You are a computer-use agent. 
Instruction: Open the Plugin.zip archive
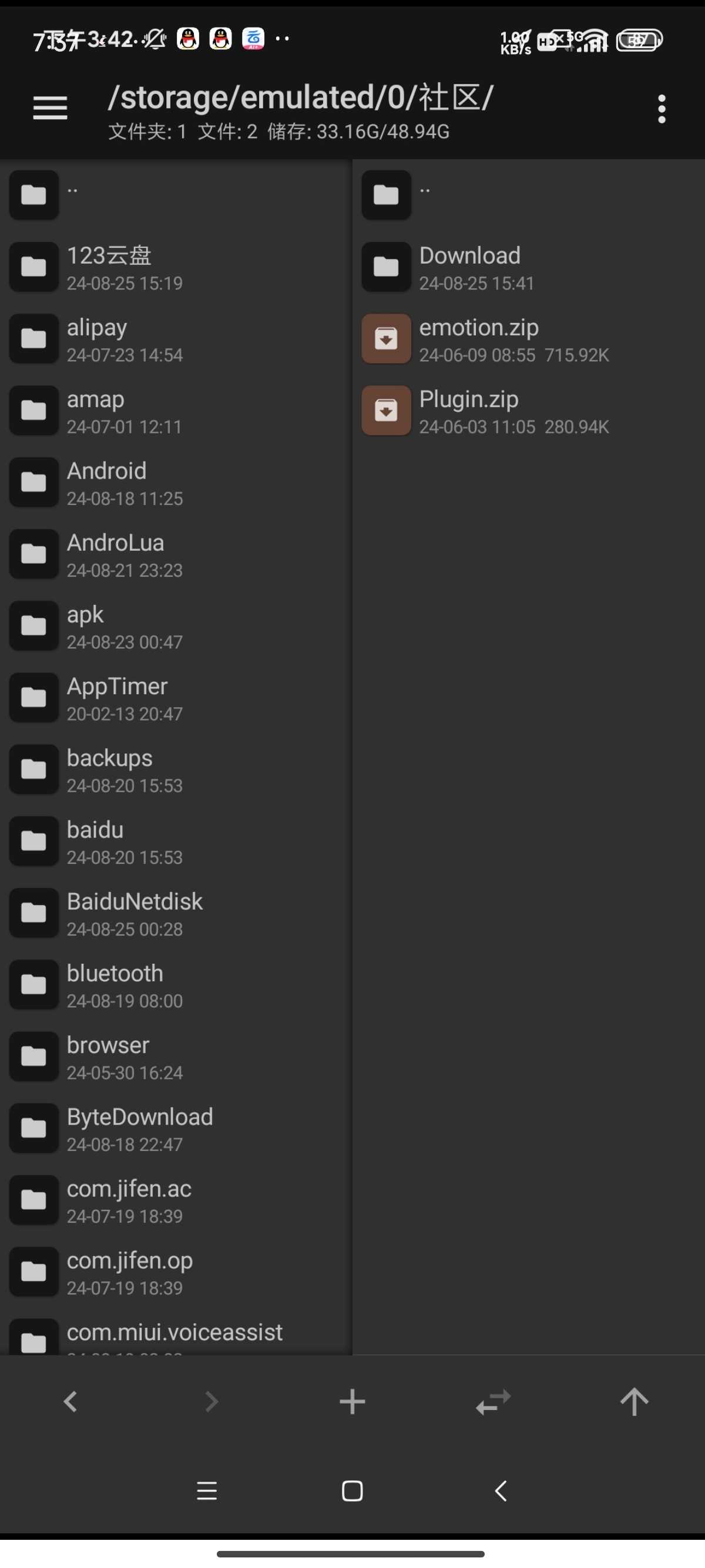528,411
